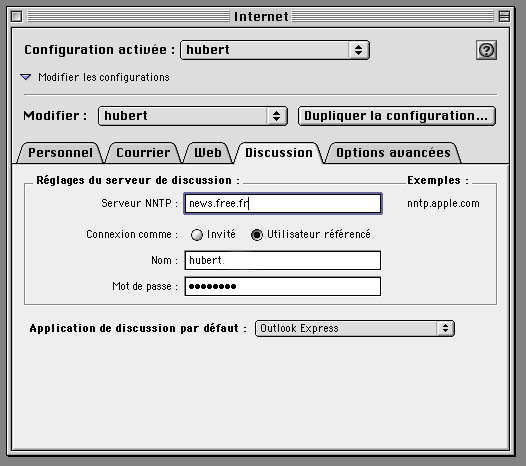Switch to the Web tab
The width and height of the screenshot is (526, 466).
pyautogui.click(x=208, y=153)
